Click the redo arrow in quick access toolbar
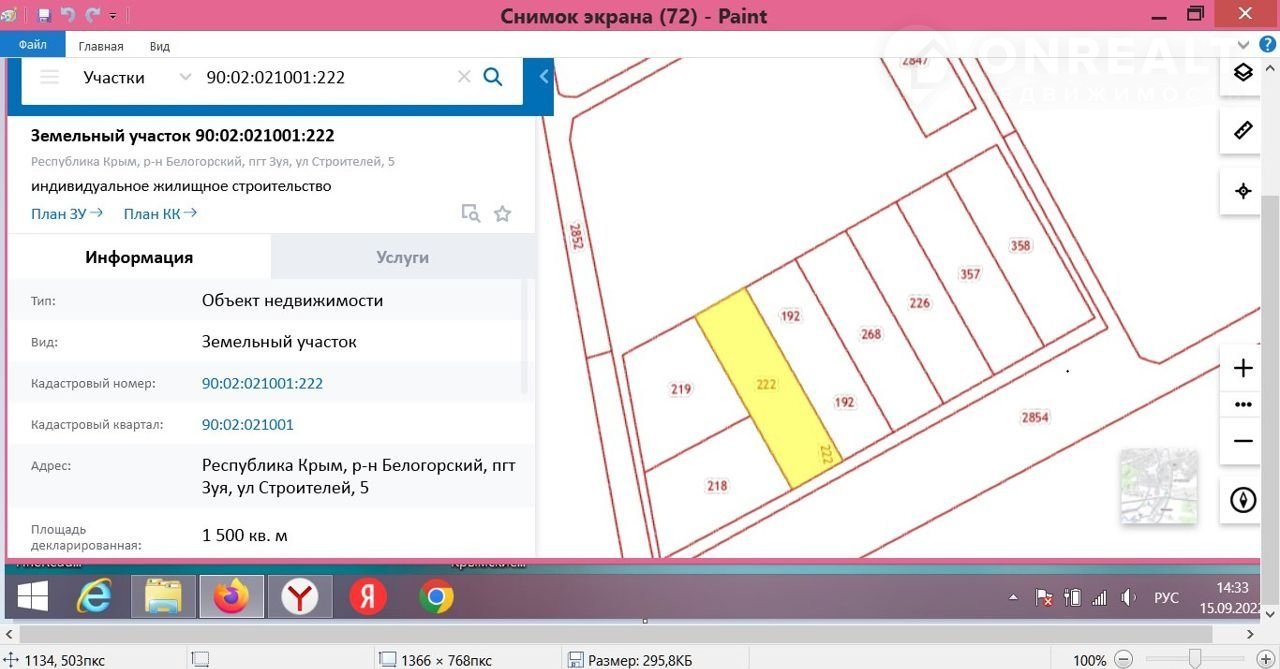1280x669 pixels. [93, 15]
